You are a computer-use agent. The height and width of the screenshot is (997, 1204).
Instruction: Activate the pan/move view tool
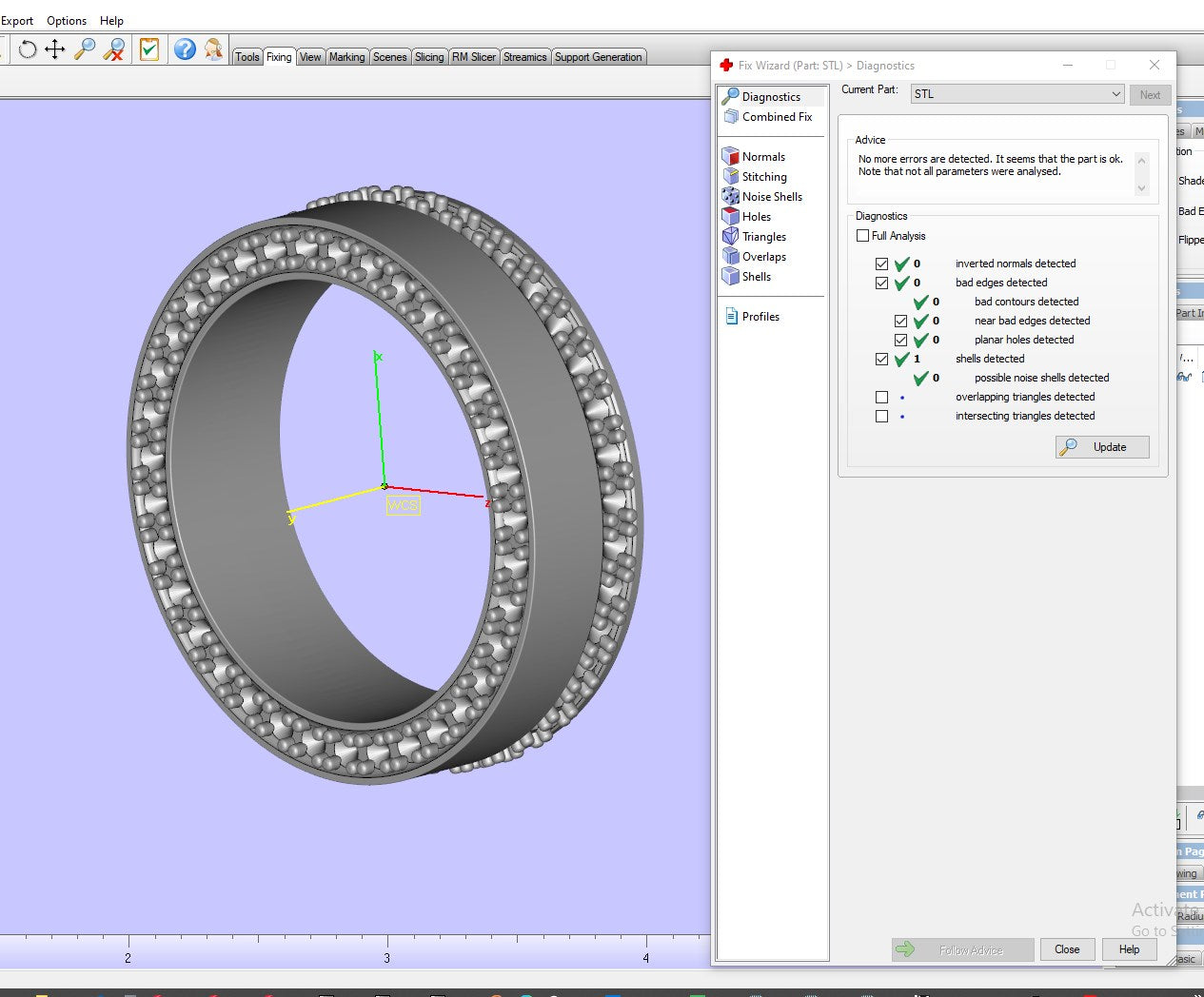(55, 49)
